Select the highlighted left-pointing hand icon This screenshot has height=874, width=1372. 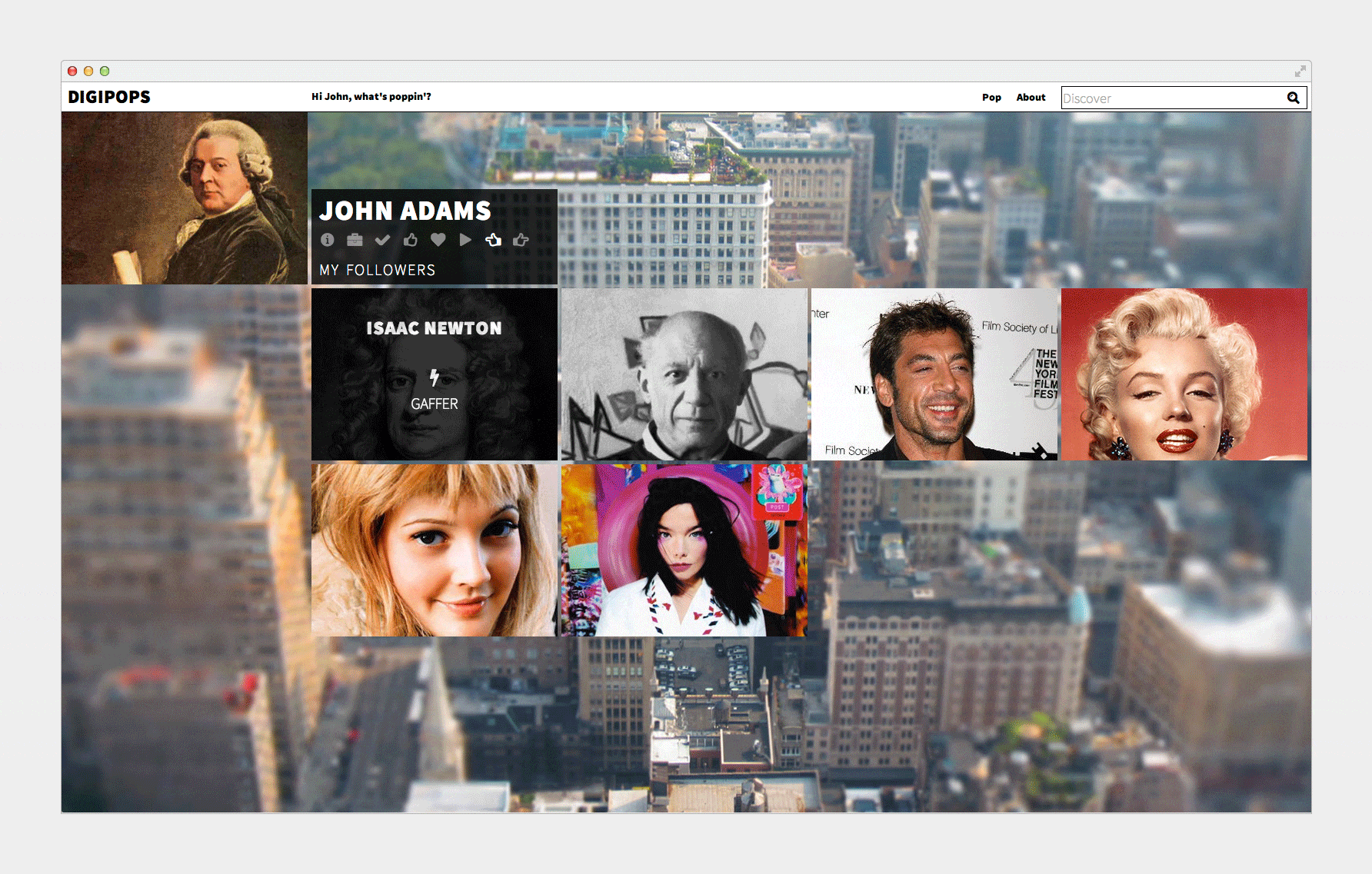point(493,240)
